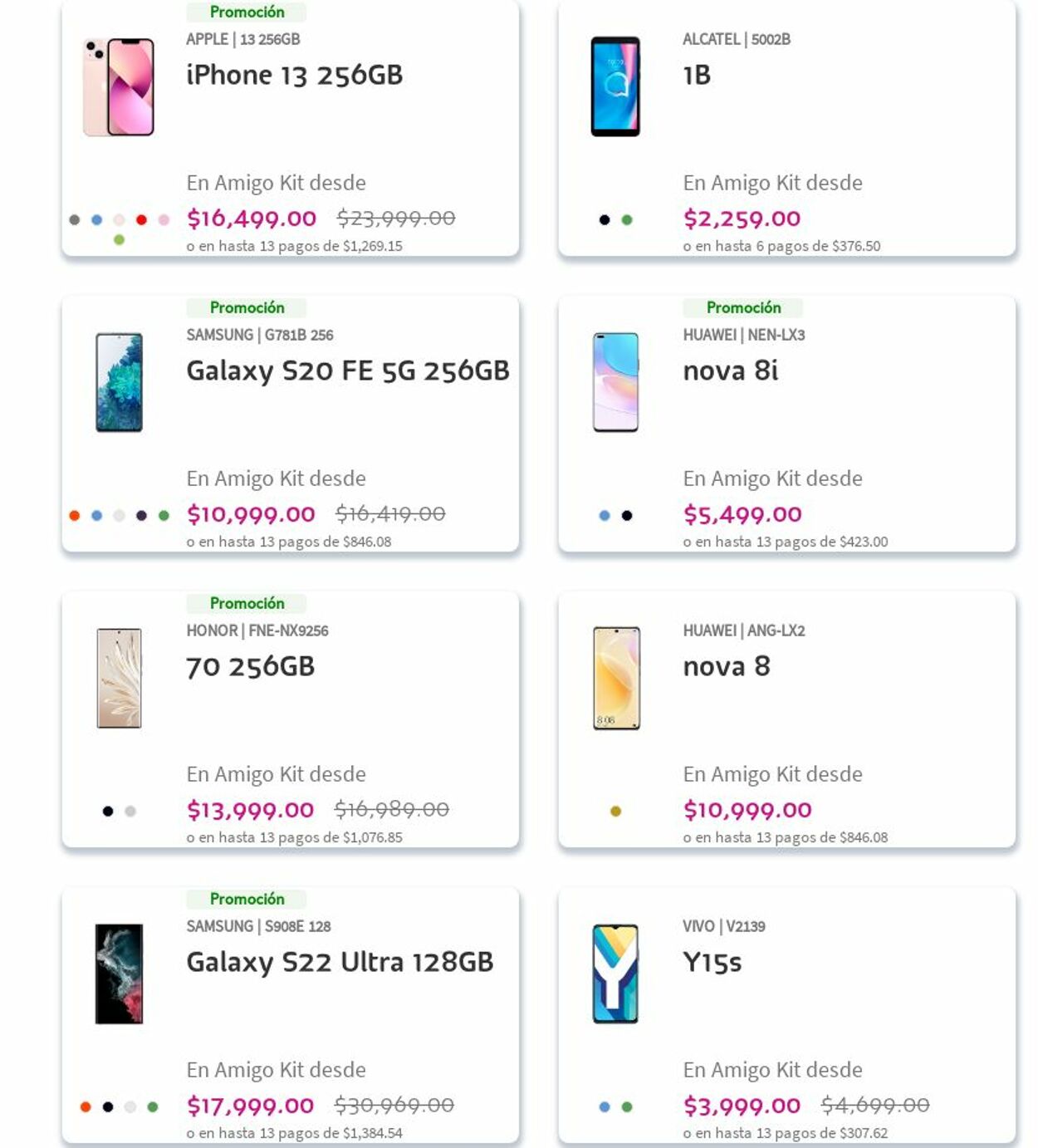Viewport: 1038px width, 1148px height.
Task: Click the iPhone 13 256GB product title
Action: click(294, 76)
